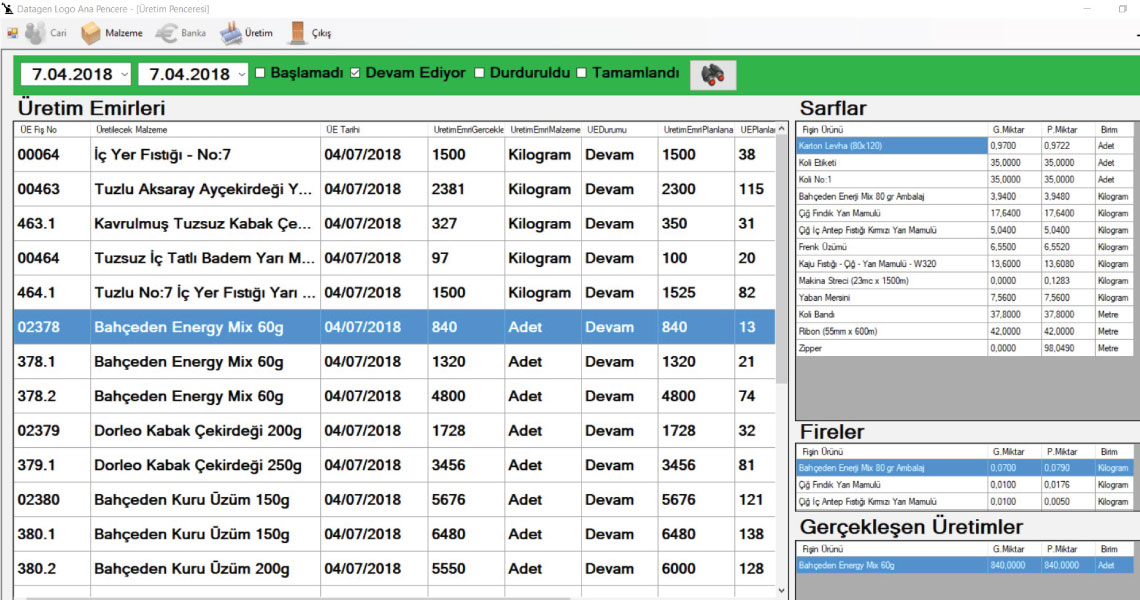Click the Üretim Emirleri vertical scrollbar thumb
The image size is (1140, 600).
(x=782, y=259)
